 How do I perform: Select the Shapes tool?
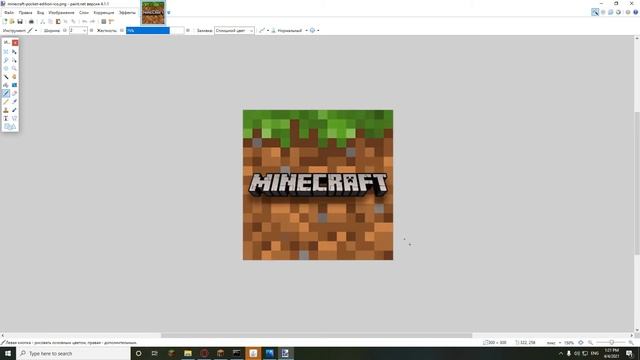[x=10, y=127]
